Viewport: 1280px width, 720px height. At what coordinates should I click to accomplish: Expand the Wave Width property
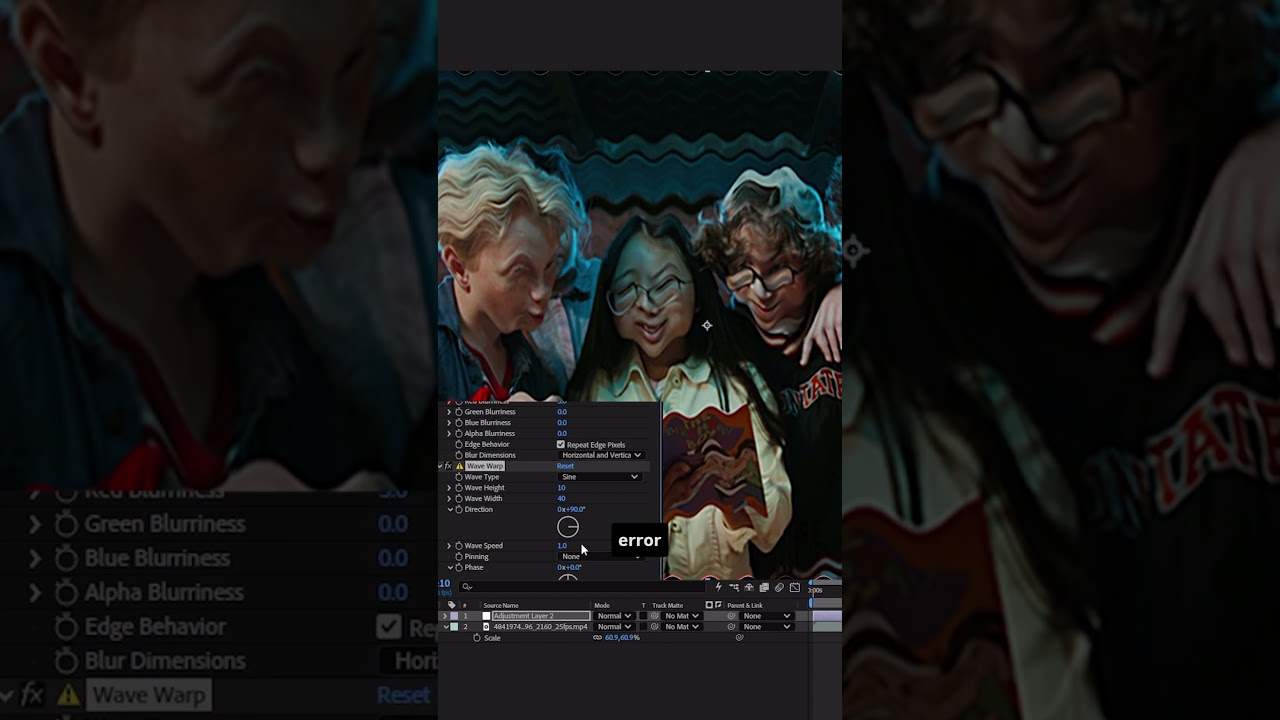[449, 499]
